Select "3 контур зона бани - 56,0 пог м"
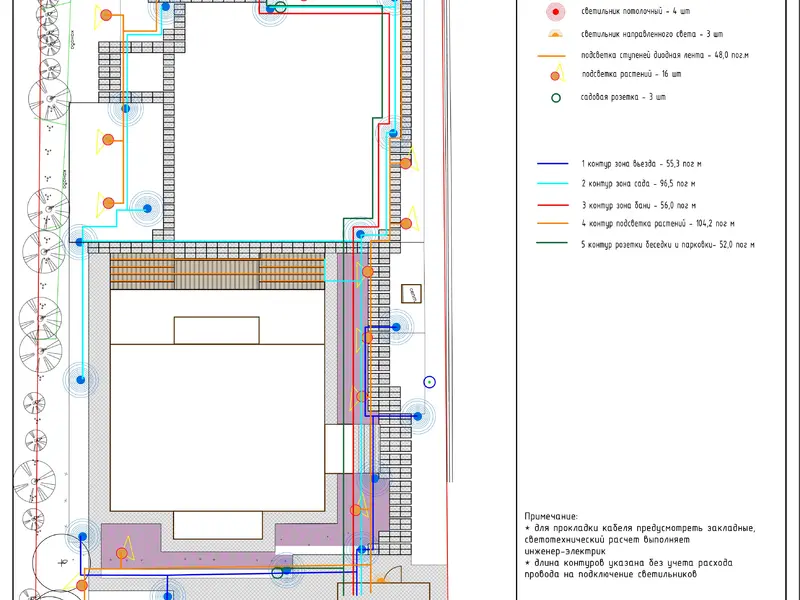 (x=639, y=205)
